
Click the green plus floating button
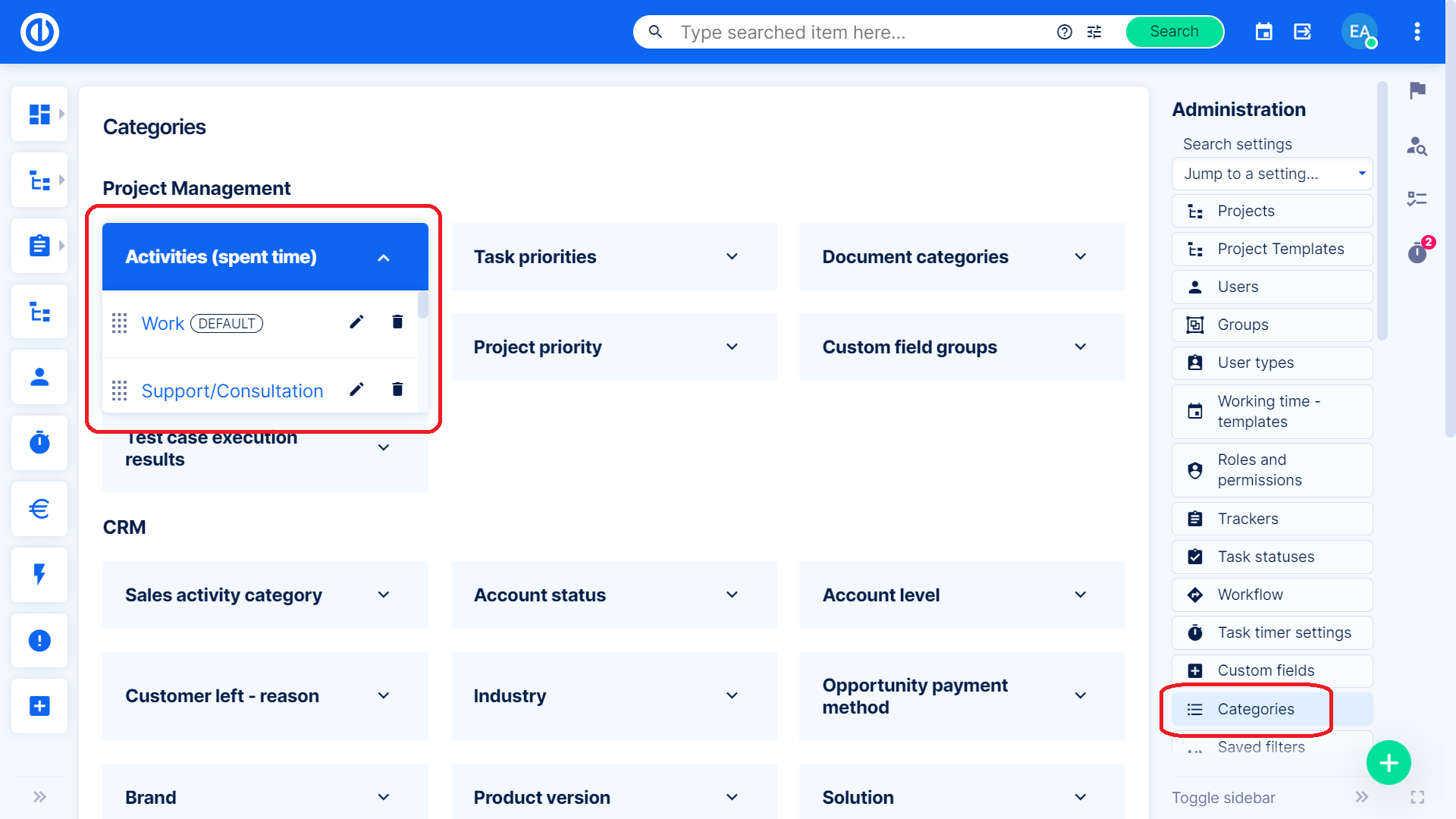(x=1388, y=762)
